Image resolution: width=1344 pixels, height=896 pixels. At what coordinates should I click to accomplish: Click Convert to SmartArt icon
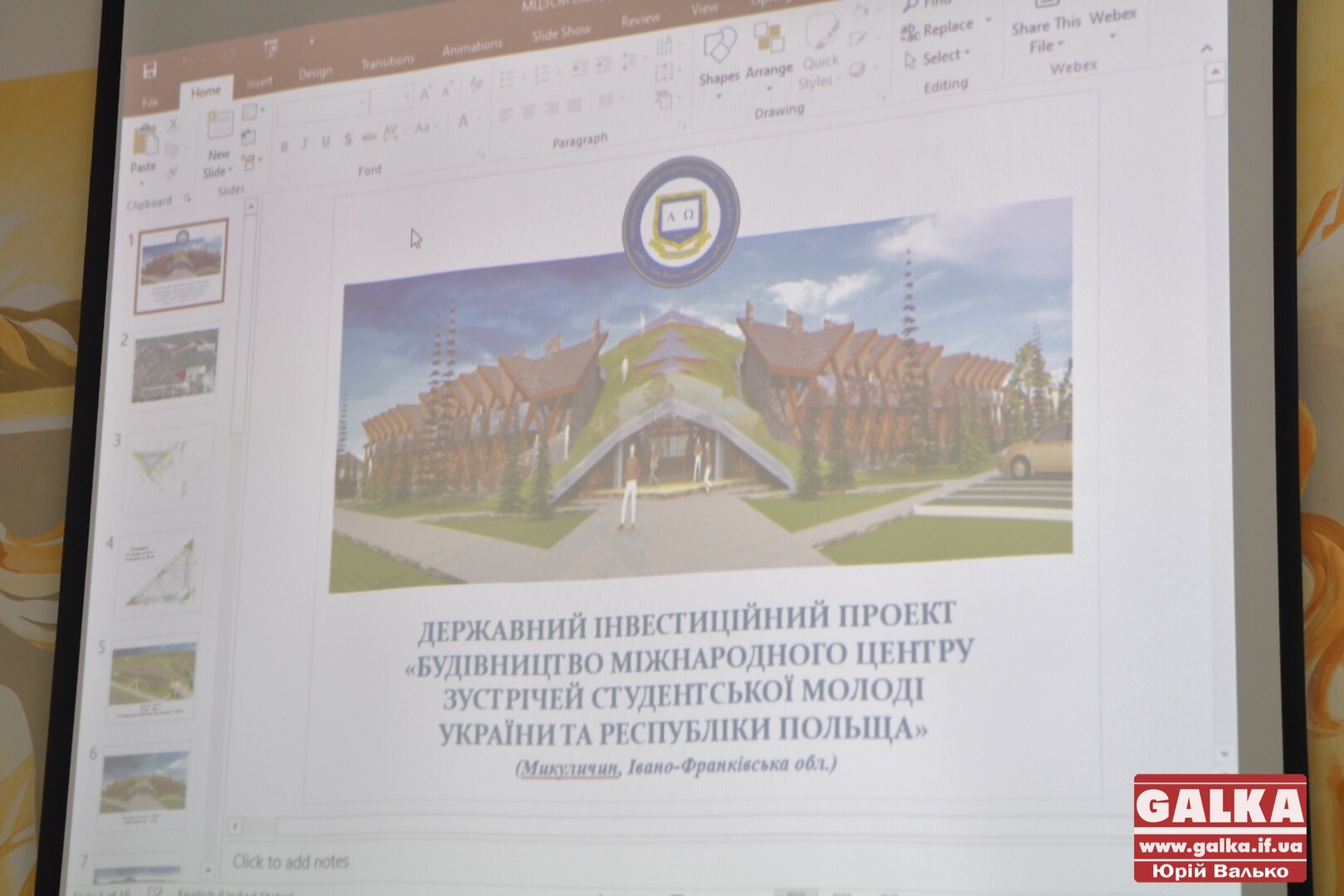(x=665, y=101)
